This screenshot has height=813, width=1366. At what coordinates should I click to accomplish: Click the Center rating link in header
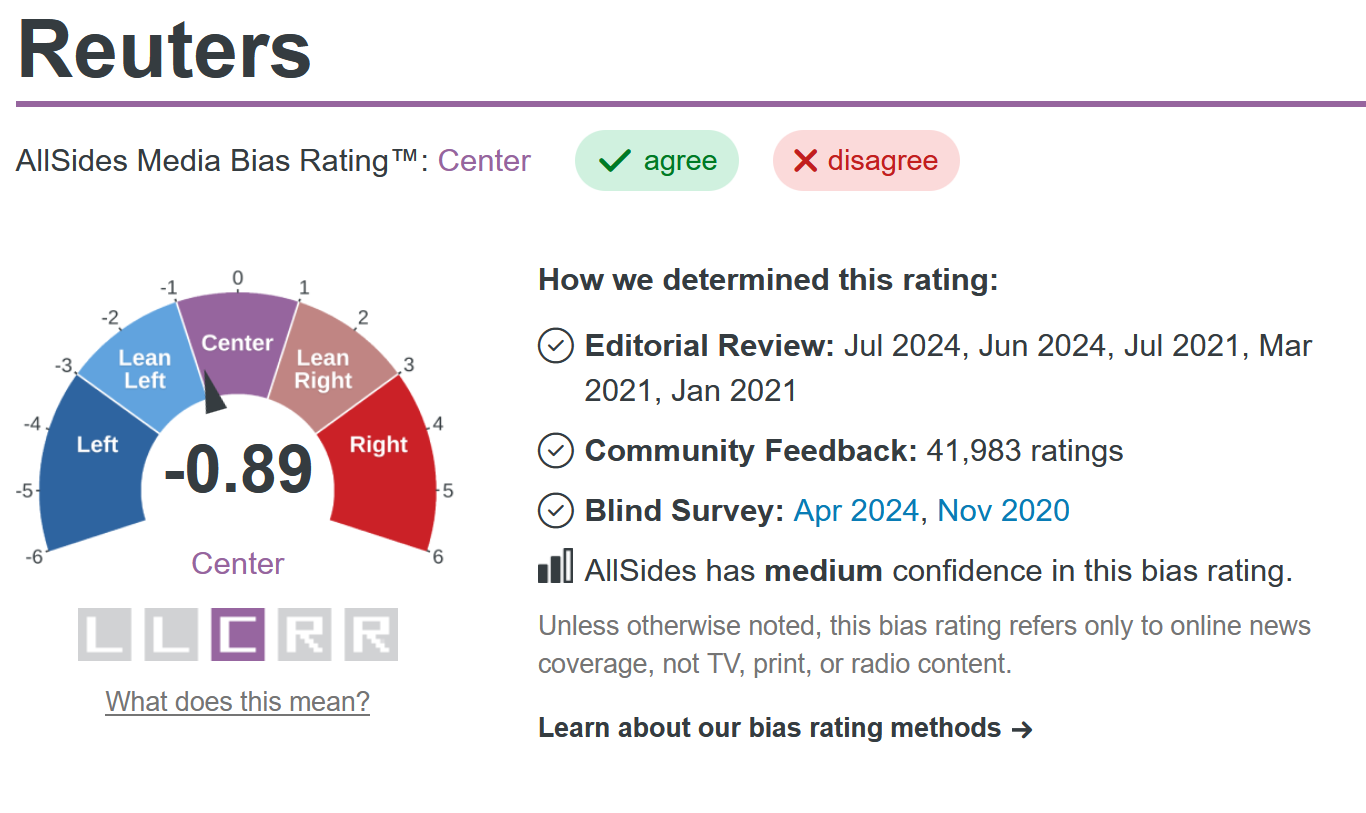[484, 161]
